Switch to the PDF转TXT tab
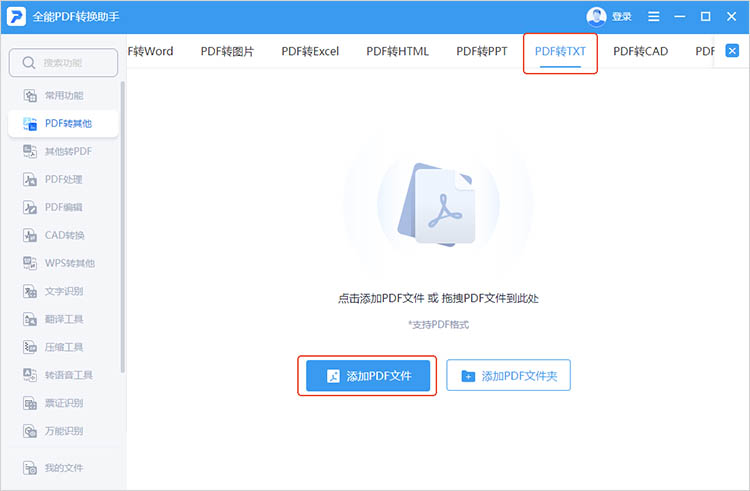 click(560, 51)
